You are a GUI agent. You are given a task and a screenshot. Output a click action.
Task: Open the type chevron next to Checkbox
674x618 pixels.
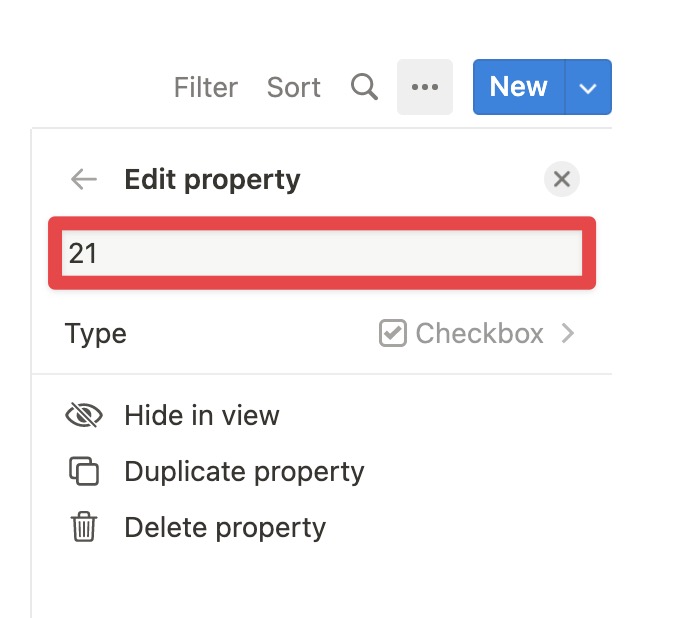coord(568,333)
